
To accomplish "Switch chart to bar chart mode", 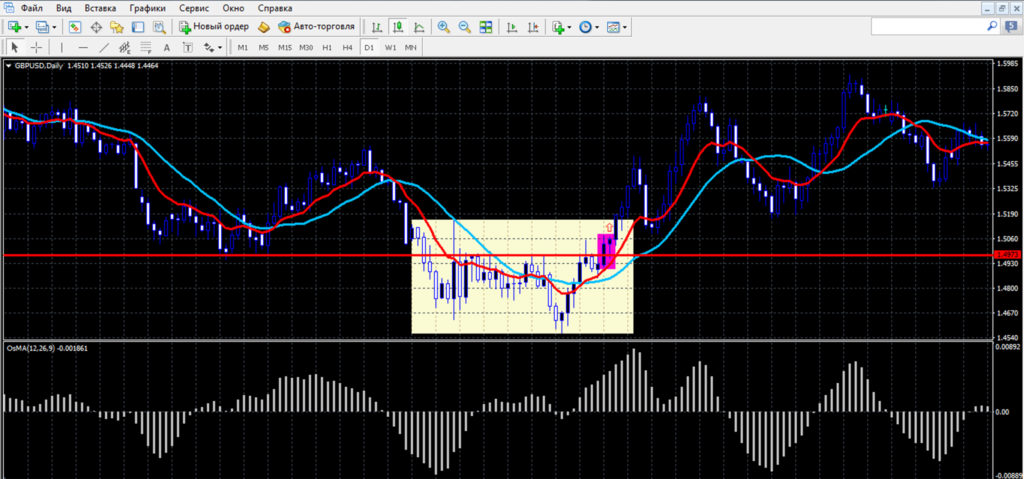I will 377,27.
